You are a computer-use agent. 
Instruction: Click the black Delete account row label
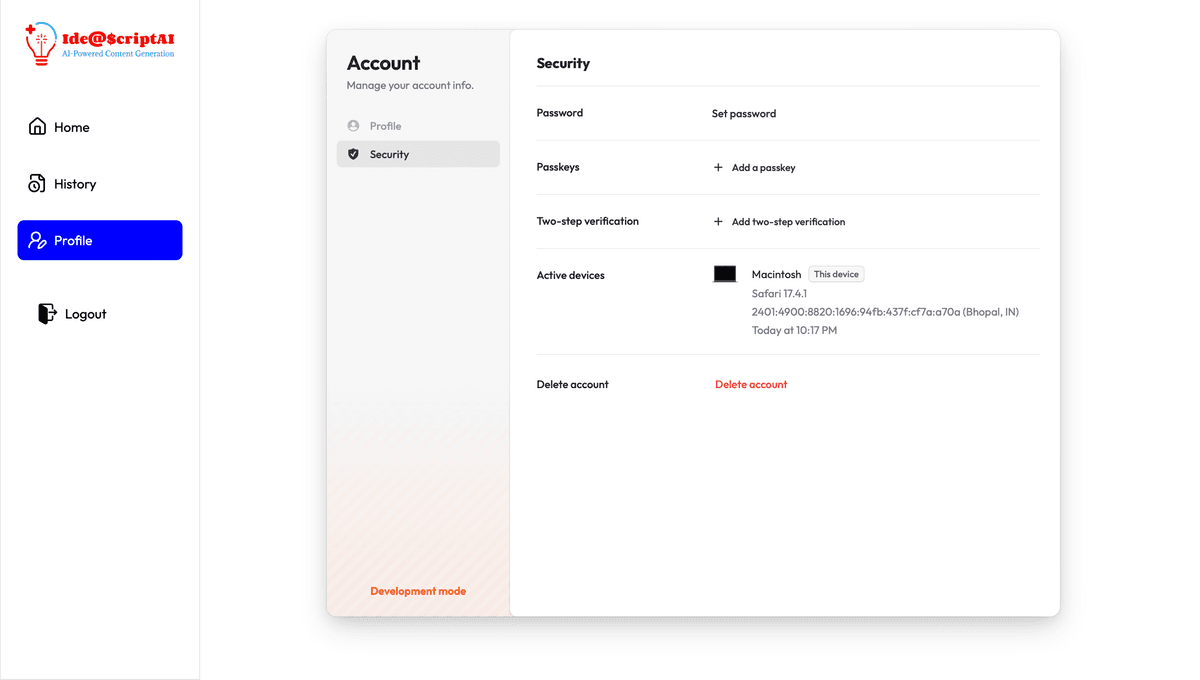(x=573, y=384)
